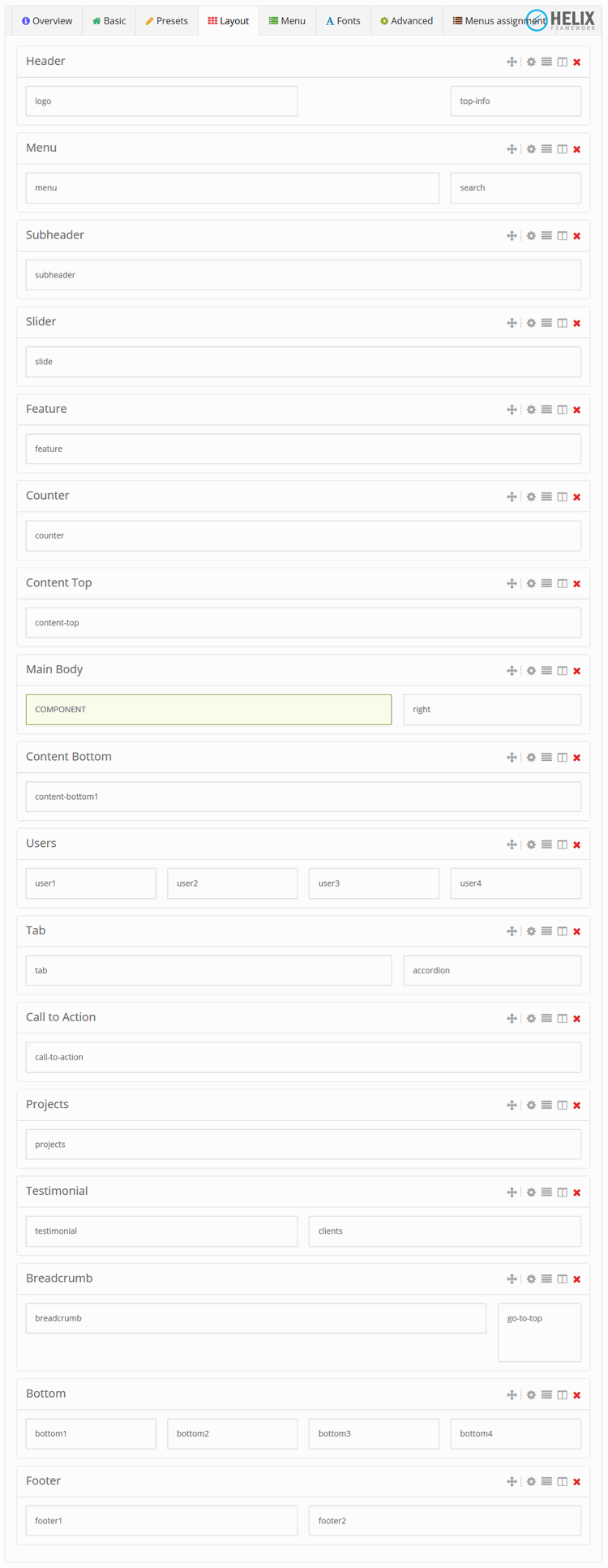Click the move handle of the Users row
This screenshot has width=608, height=1568.
[512, 844]
